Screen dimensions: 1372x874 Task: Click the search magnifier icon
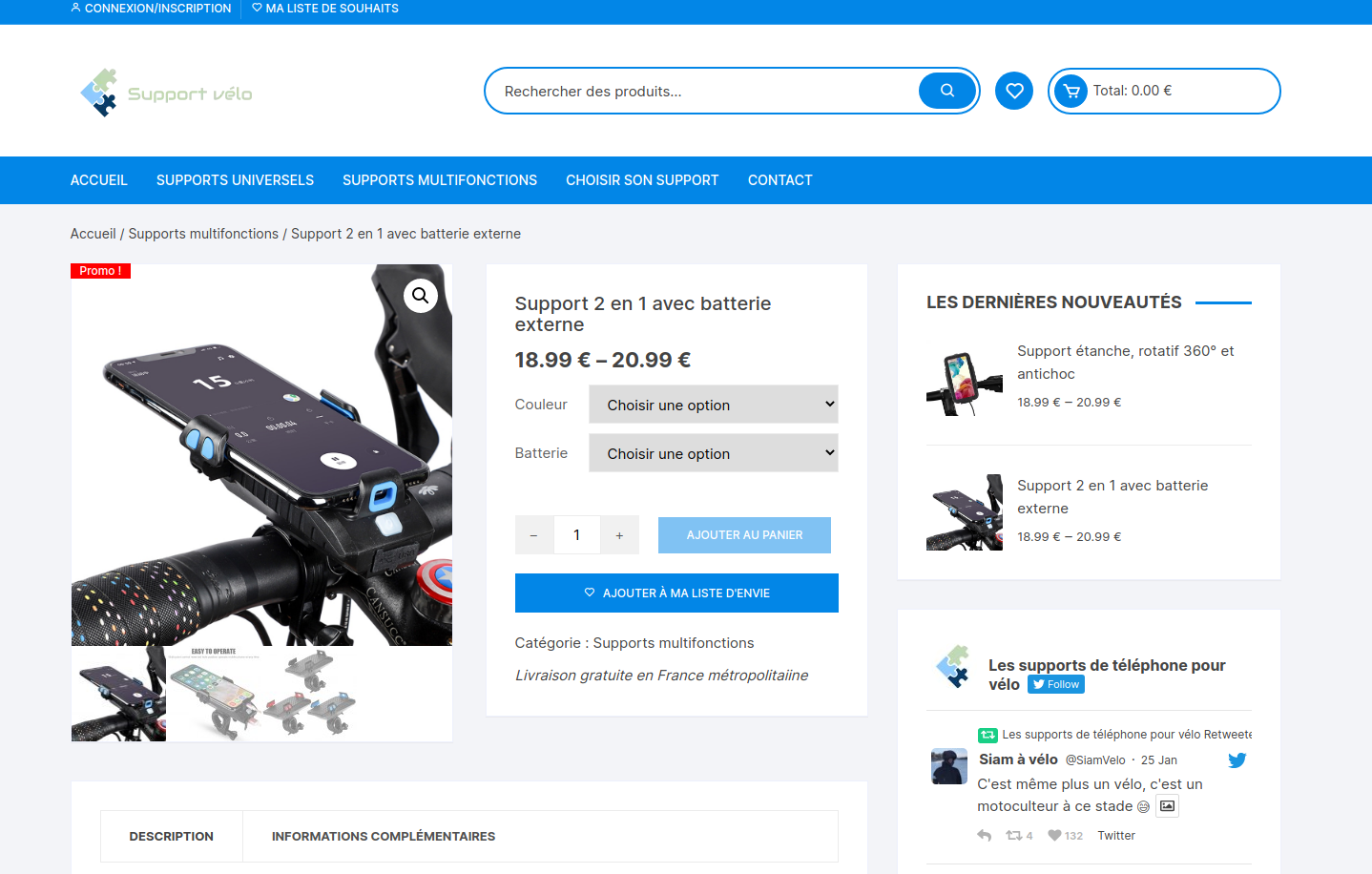pyautogui.click(x=946, y=91)
